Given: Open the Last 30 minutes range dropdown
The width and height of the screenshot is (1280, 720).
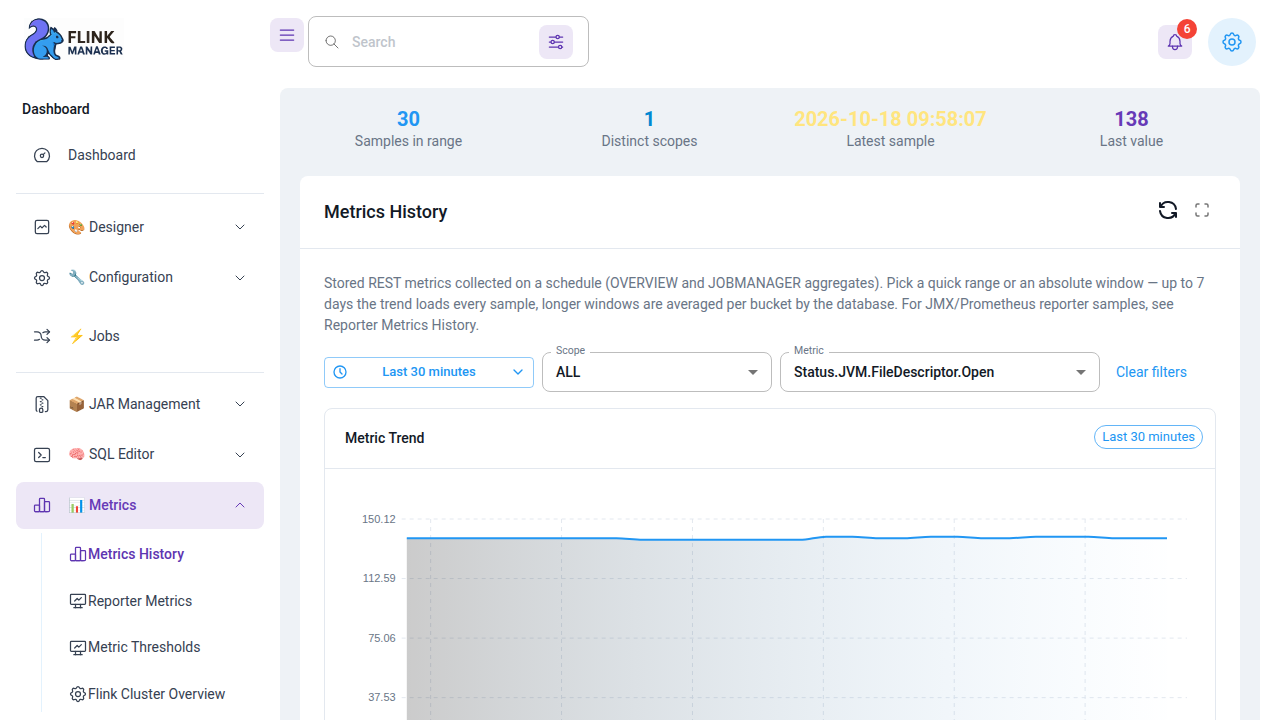Looking at the screenshot, I should (x=429, y=372).
